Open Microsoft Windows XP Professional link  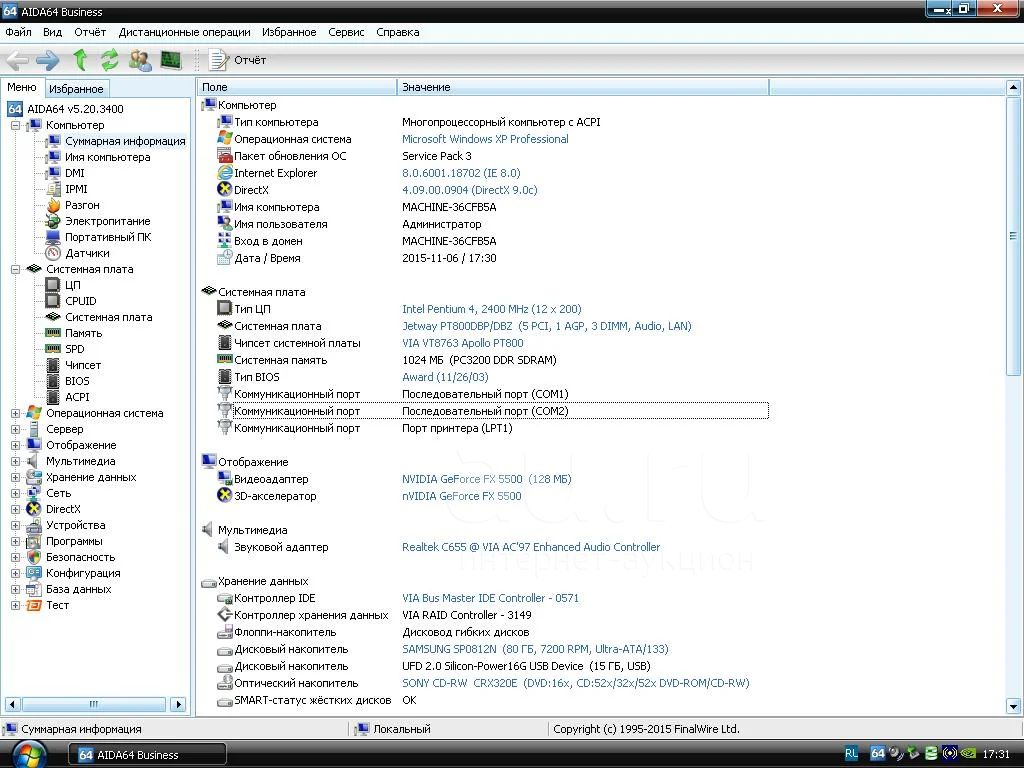tap(485, 139)
